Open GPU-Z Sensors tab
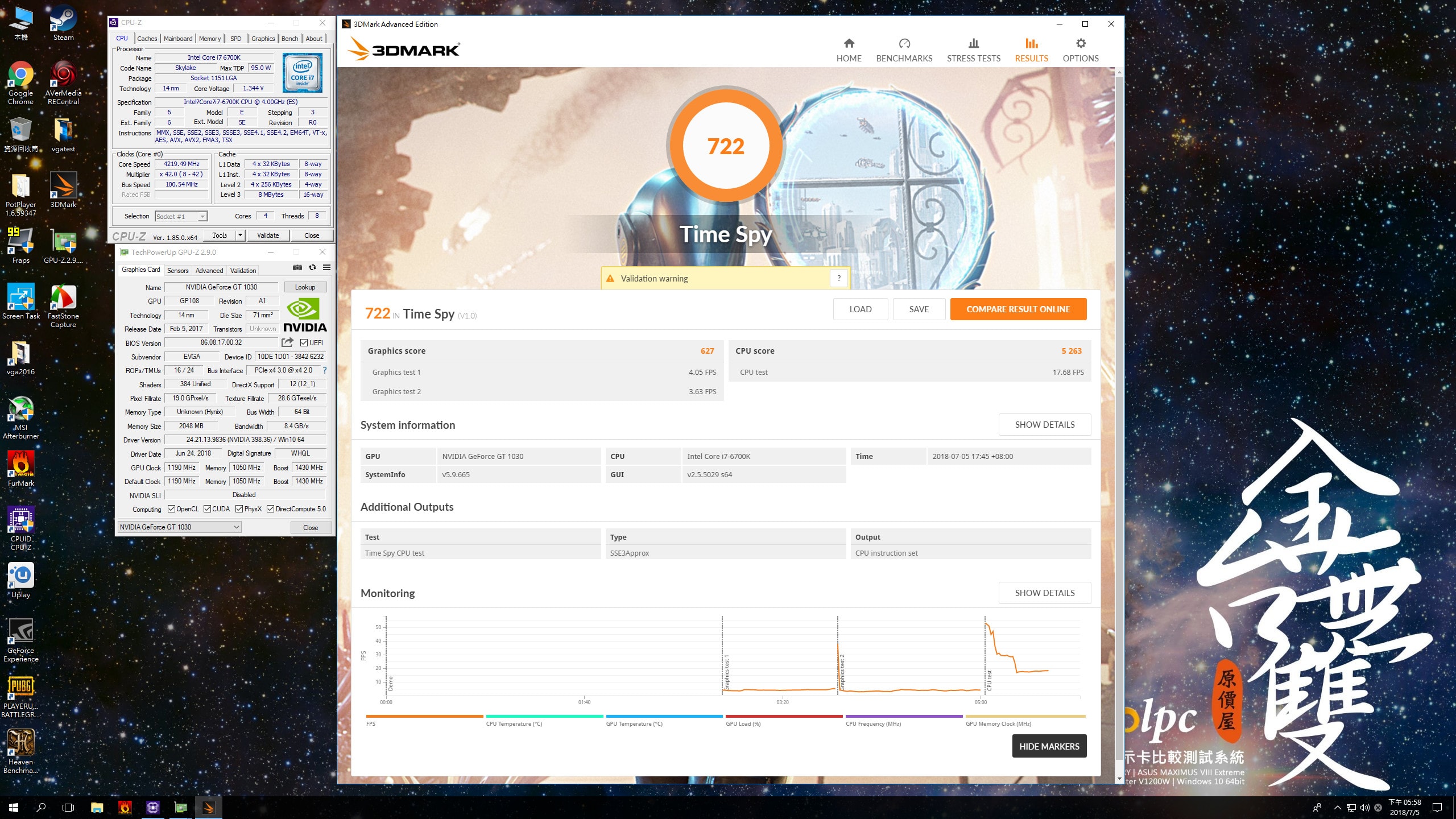 click(x=177, y=271)
